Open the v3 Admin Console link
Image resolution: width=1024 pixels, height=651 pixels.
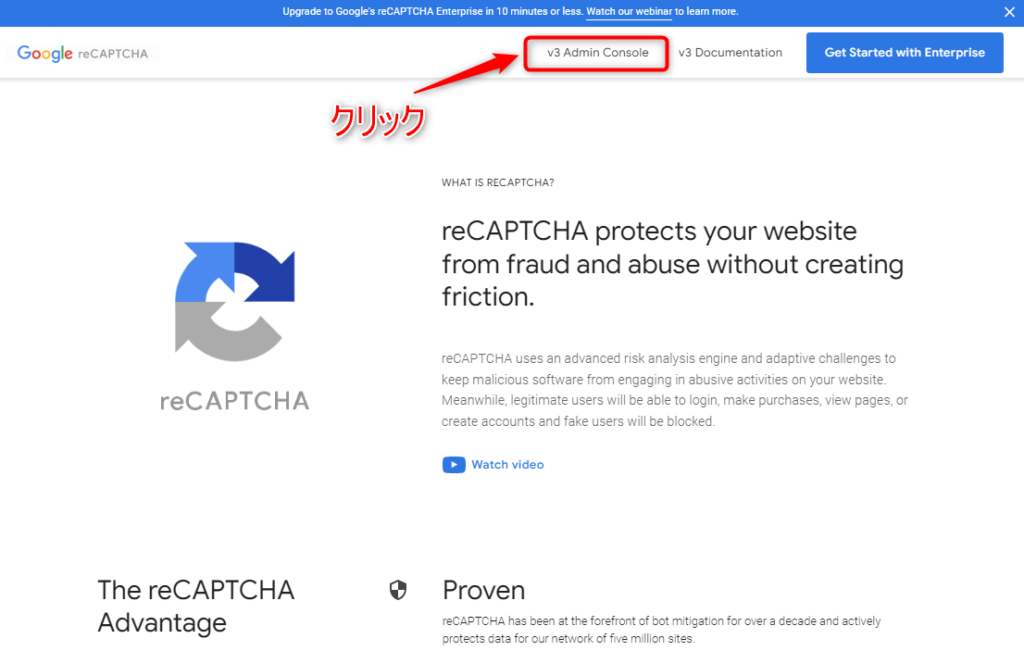coord(598,53)
